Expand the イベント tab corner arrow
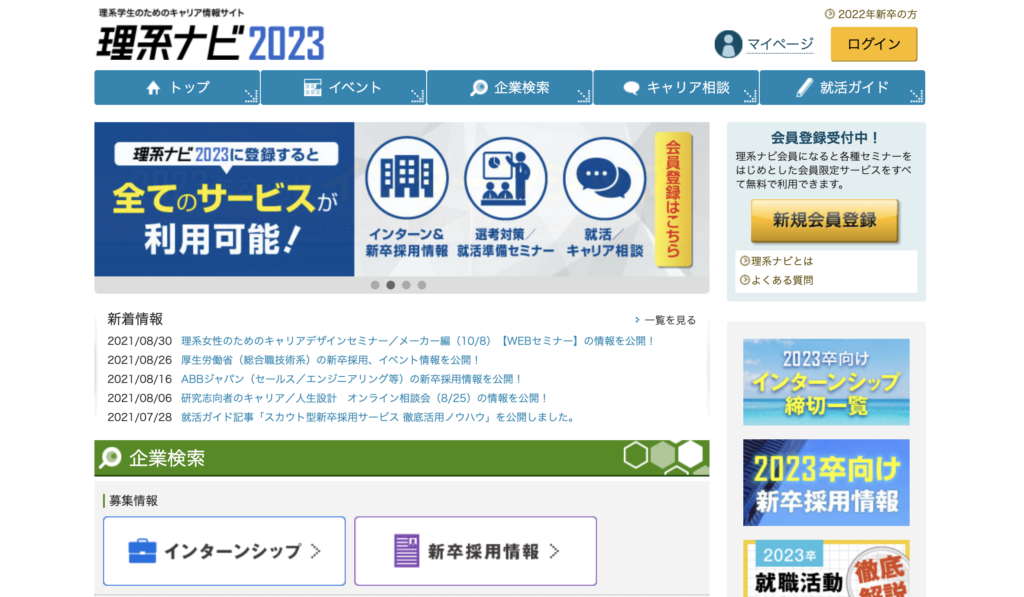The height and width of the screenshot is (597, 1024). tap(418, 97)
